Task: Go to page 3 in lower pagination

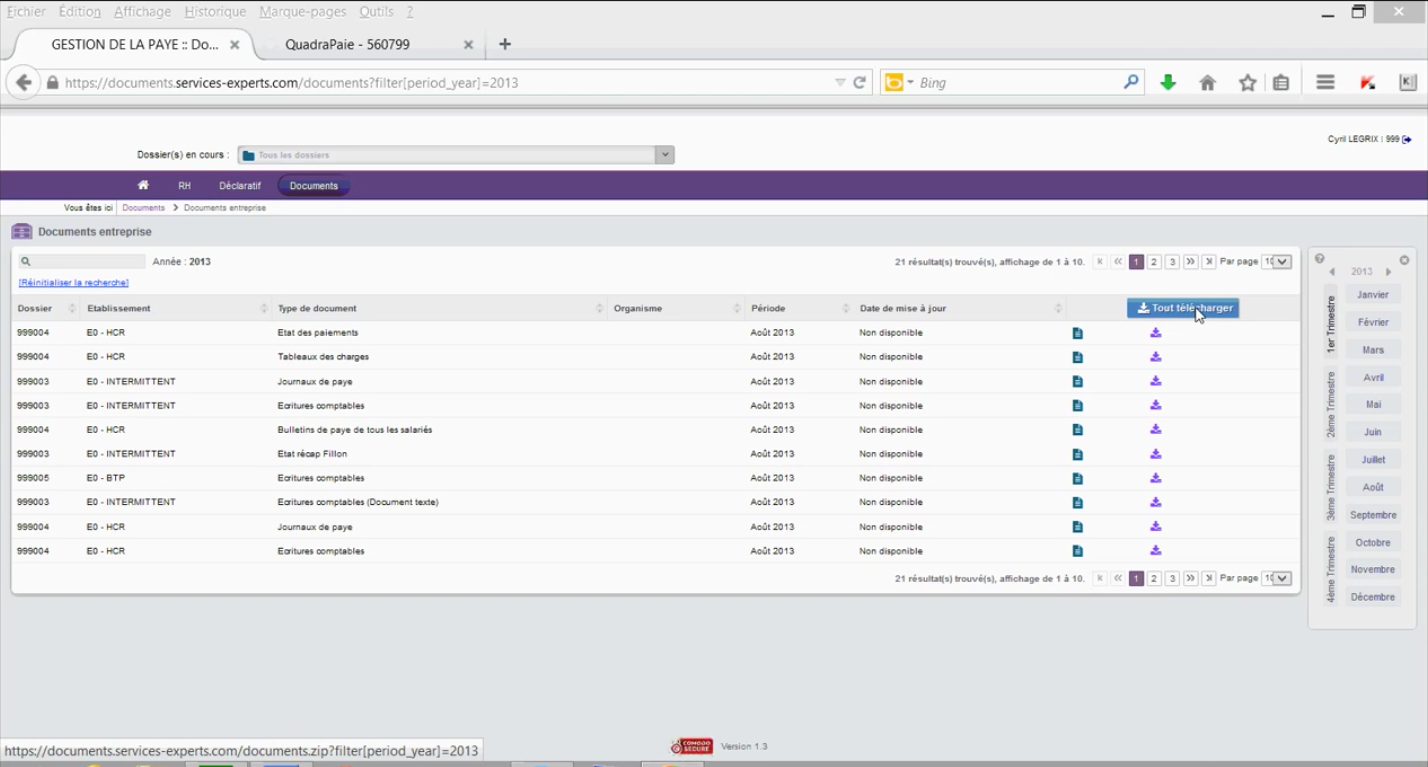Action: (x=1172, y=578)
